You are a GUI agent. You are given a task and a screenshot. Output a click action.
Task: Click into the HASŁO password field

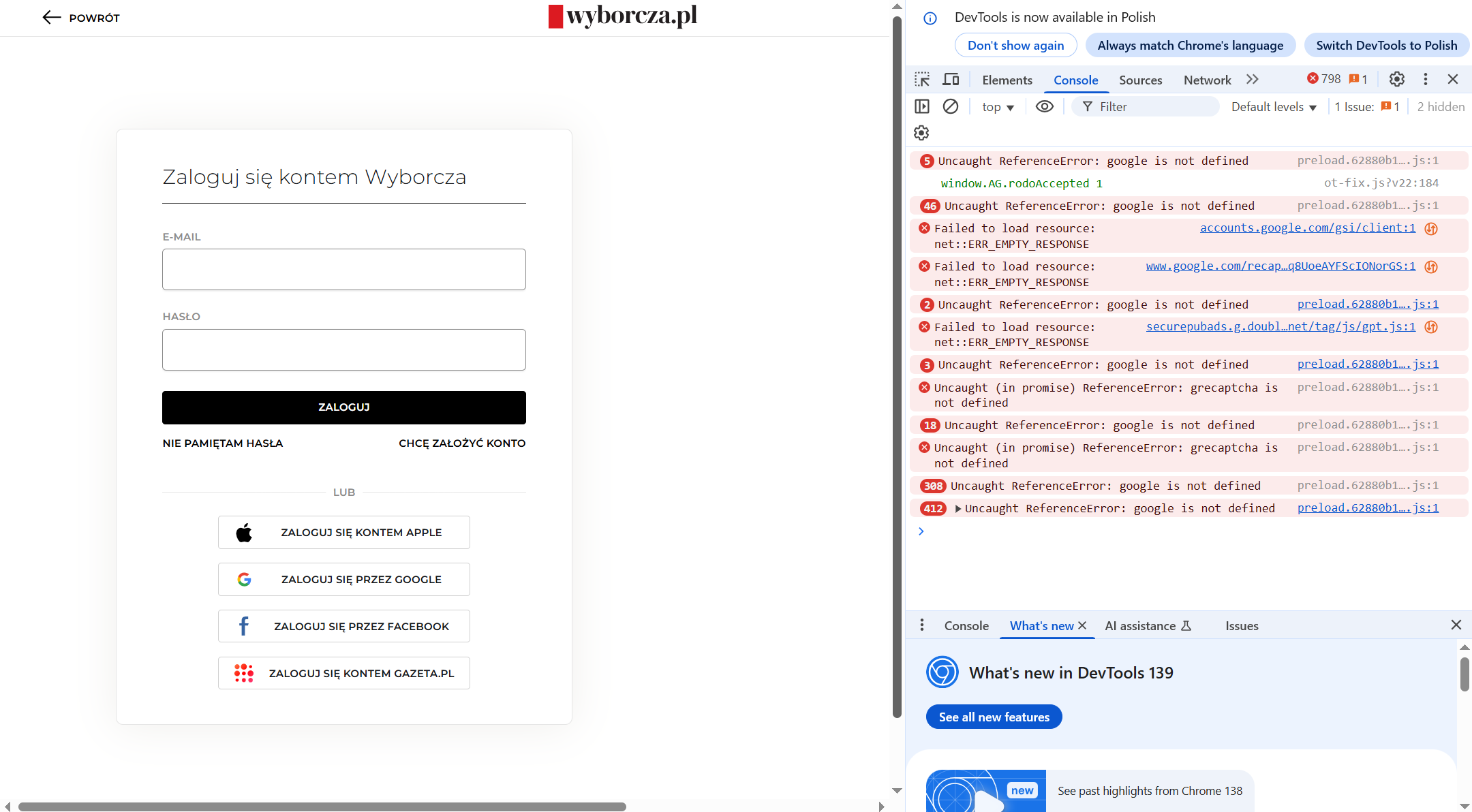[x=344, y=350]
